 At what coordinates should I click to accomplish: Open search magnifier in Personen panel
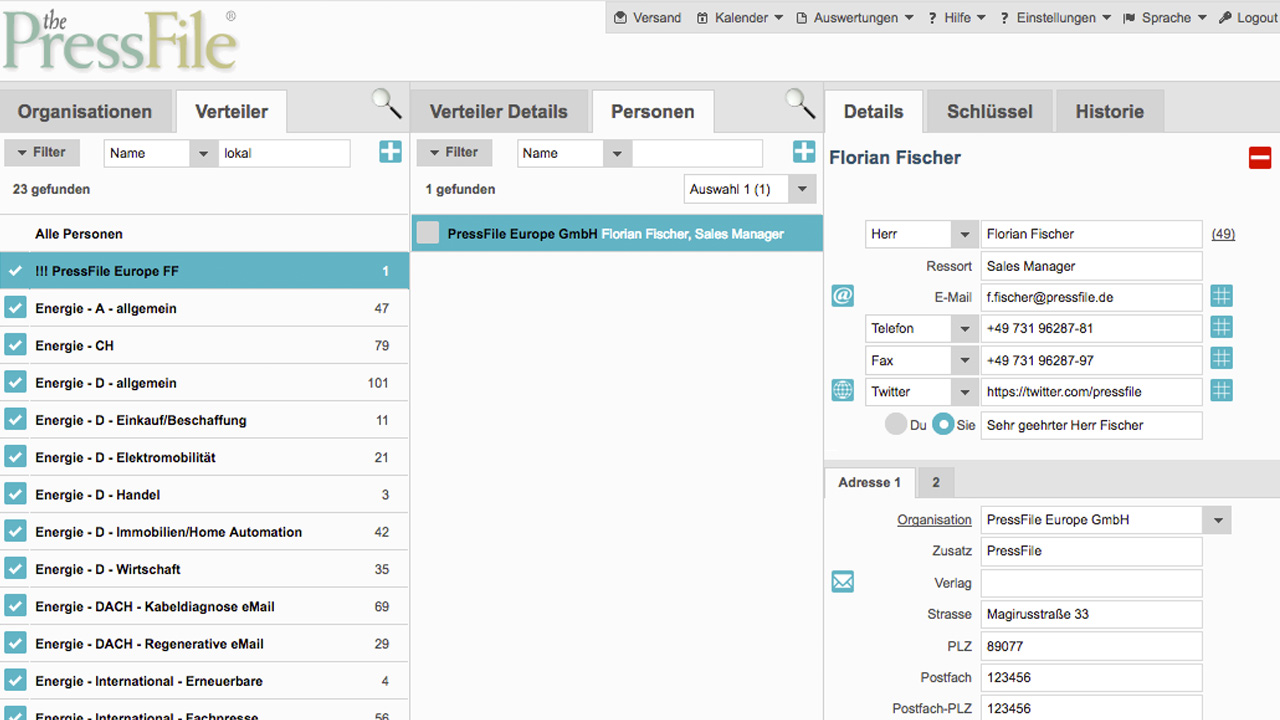click(x=800, y=103)
